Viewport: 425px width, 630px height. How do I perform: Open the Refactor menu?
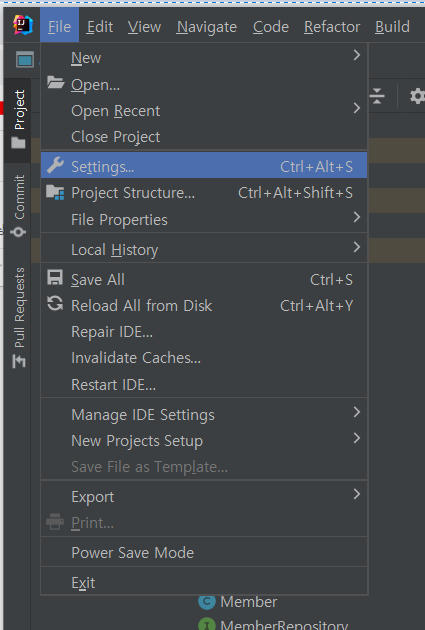click(x=332, y=27)
